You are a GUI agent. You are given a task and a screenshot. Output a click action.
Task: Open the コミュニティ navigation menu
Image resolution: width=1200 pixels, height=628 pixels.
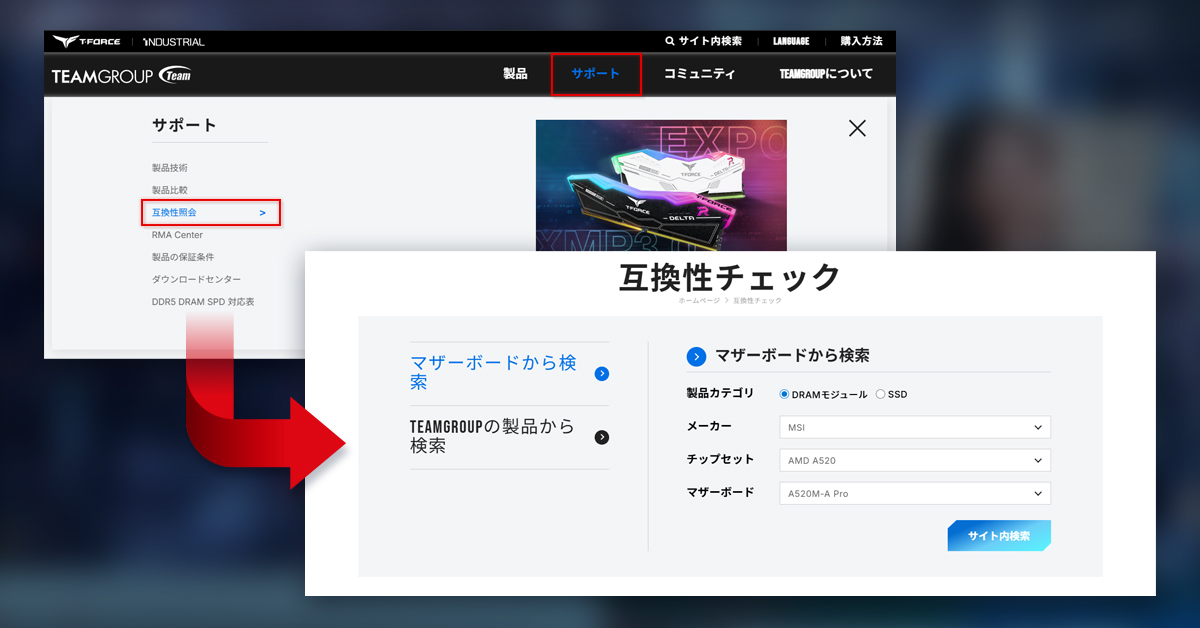click(699, 74)
